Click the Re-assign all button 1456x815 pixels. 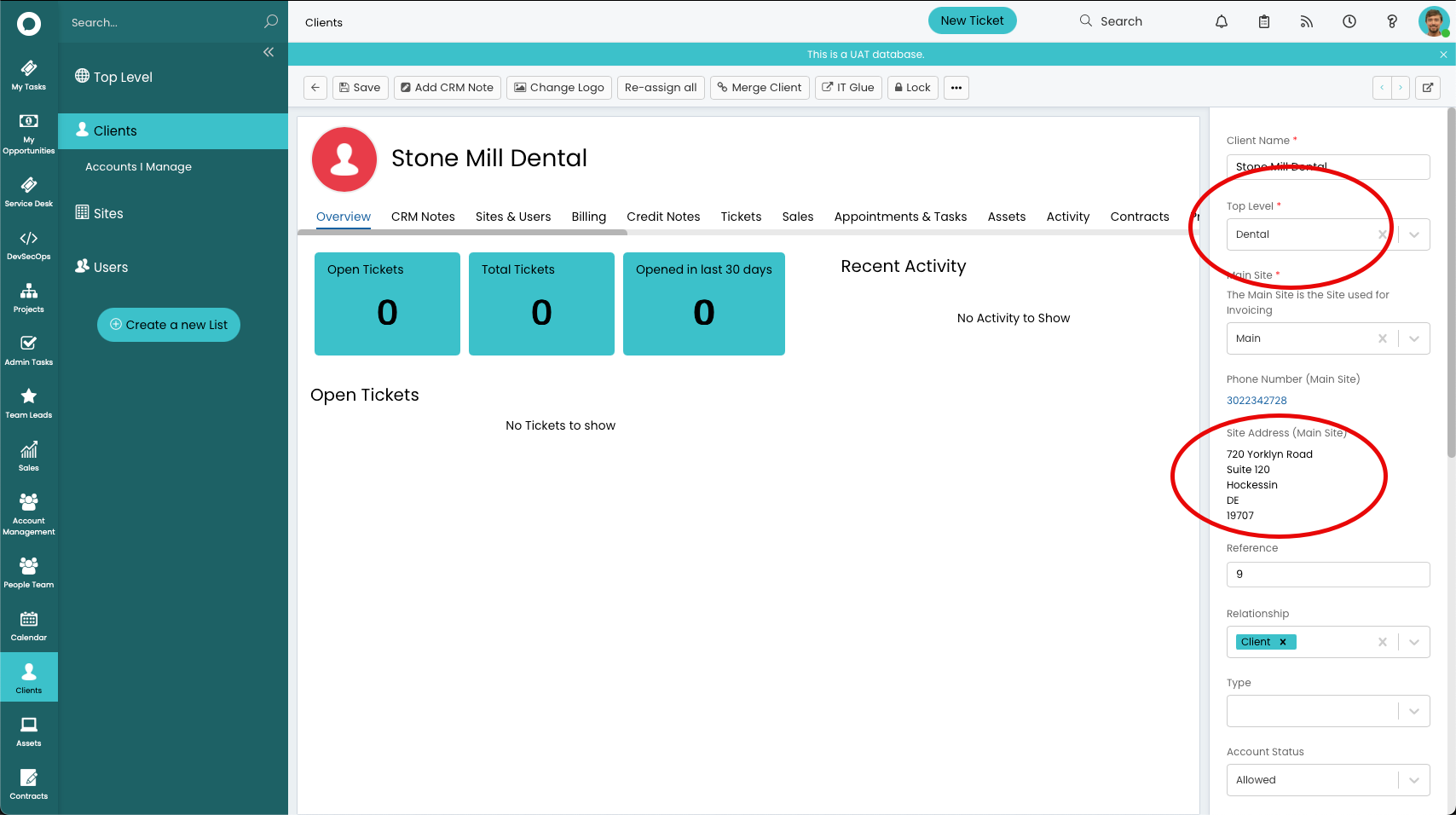coord(661,88)
